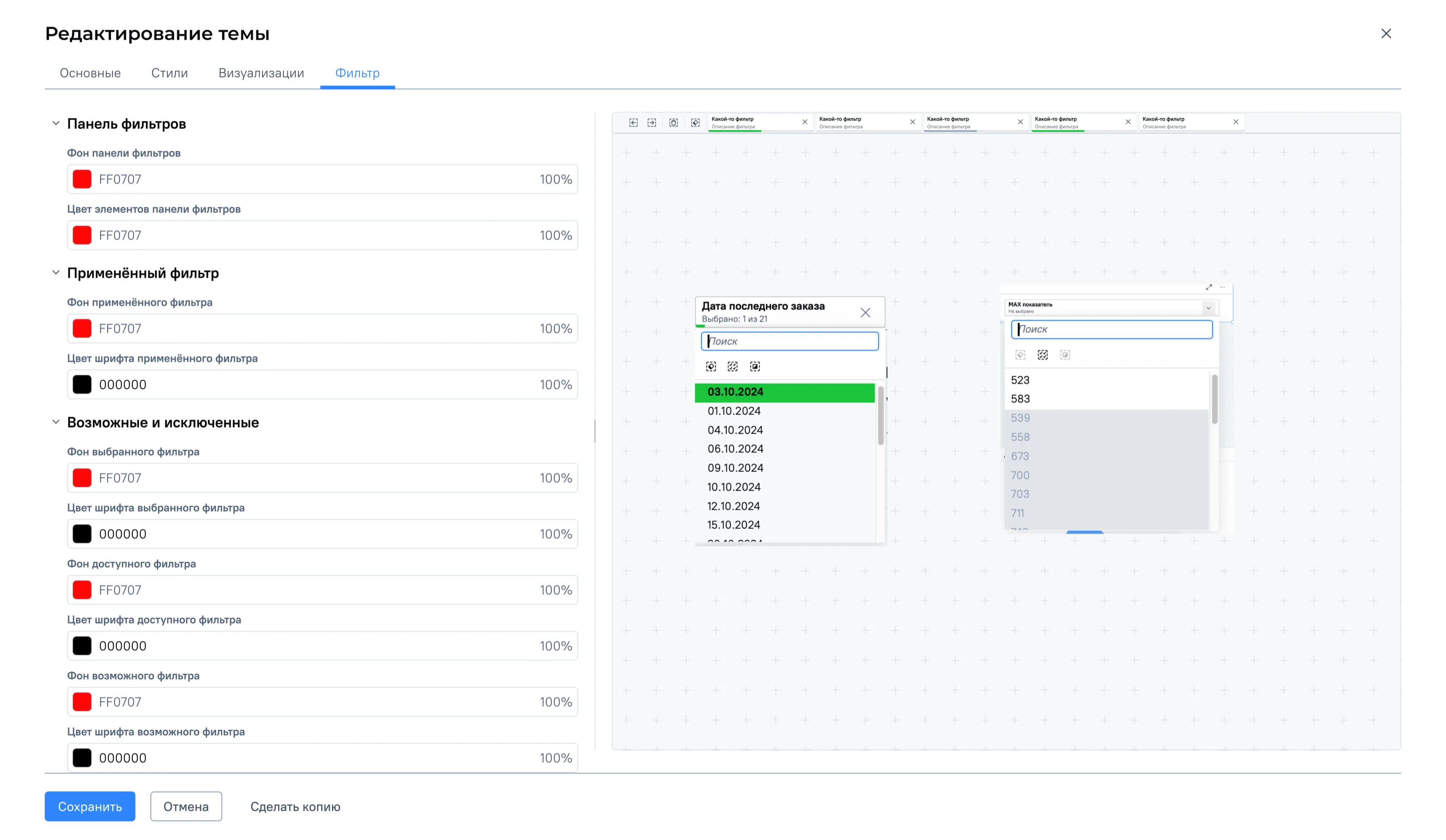Click invert-selection icon in MAX показатель list
The image size is (1446, 840).
click(x=1065, y=355)
